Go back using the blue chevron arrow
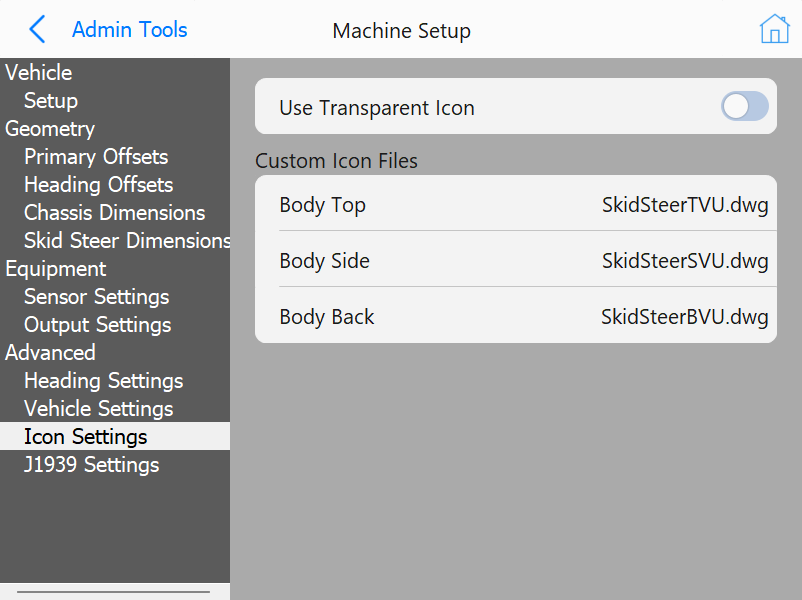This screenshot has height=600, width=802. point(37,29)
